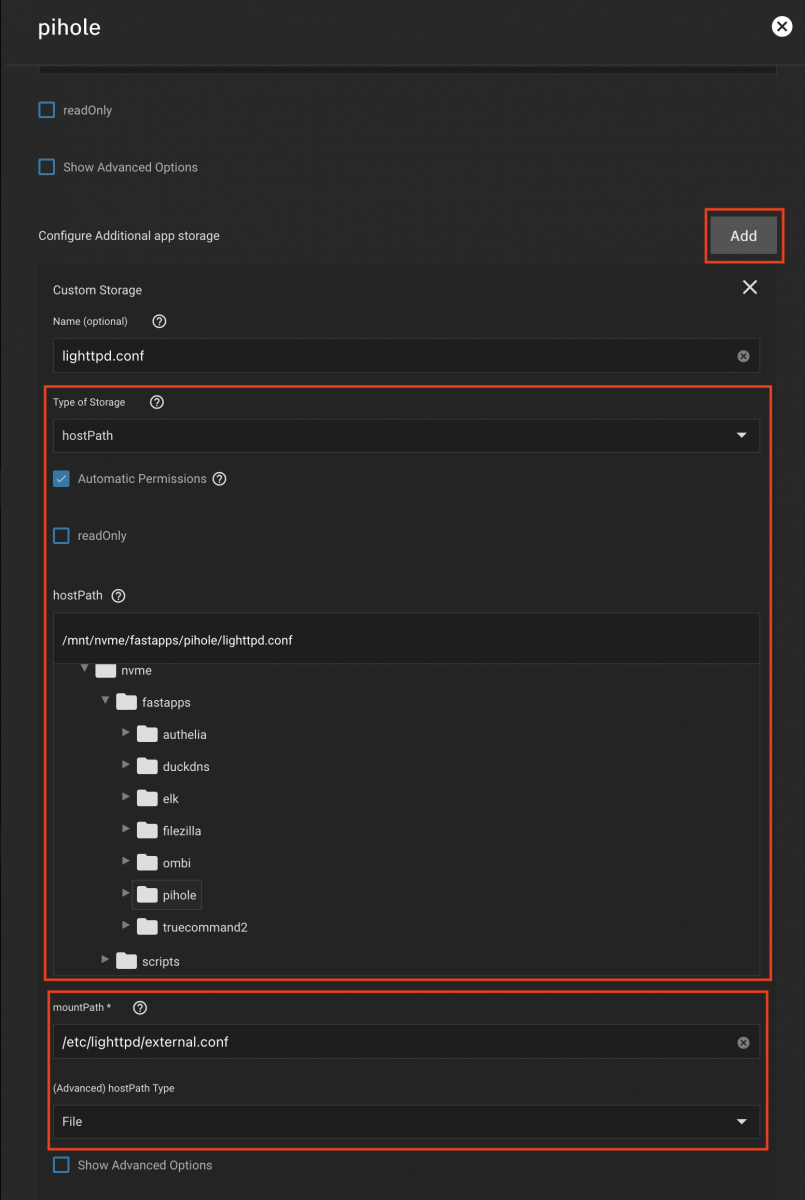Select the elk folder icon
Image resolution: width=805 pixels, height=1200 pixels.
(x=147, y=798)
